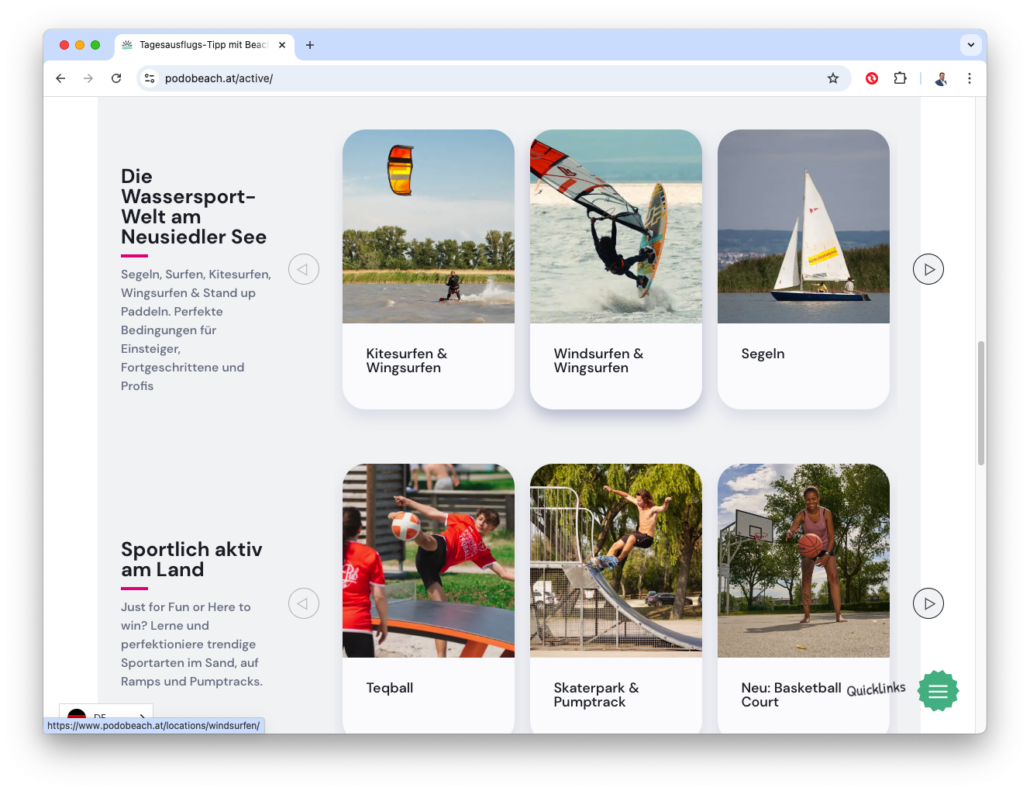Close the Tagesausflugs-Tipp tab
The width and height of the screenshot is (1030, 791).
pyautogui.click(x=282, y=45)
